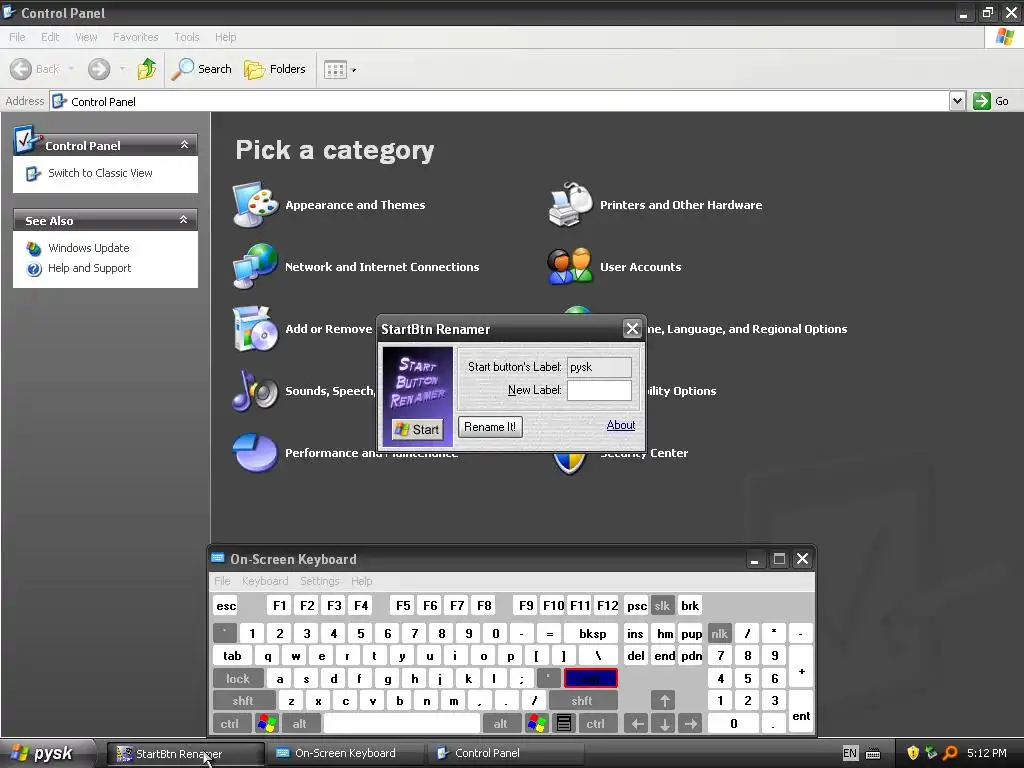Toggle the lock (caps lock) key
Viewport: 1024px width, 768px height.
pyautogui.click(x=238, y=679)
